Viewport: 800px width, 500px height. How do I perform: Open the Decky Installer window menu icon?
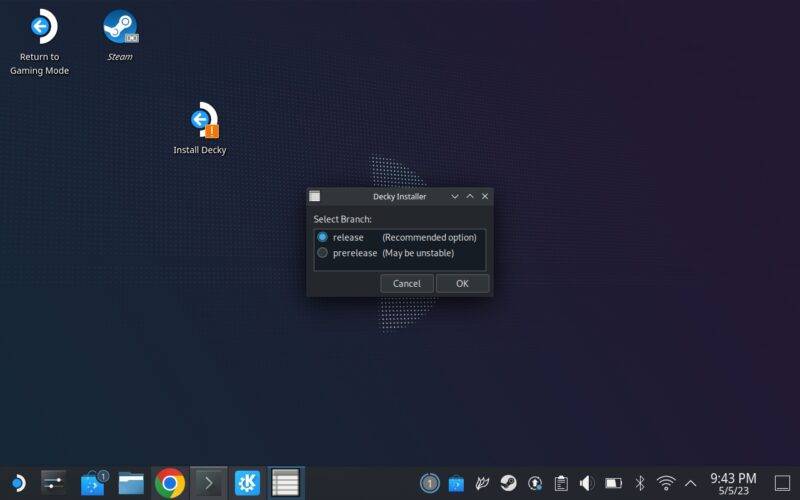click(x=315, y=196)
